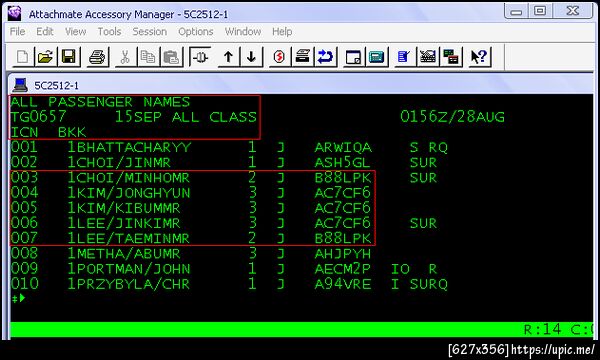Select passenger 1PRZYBYLA/CHR
The height and width of the screenshot is (360, 600).
pos(129,284)
